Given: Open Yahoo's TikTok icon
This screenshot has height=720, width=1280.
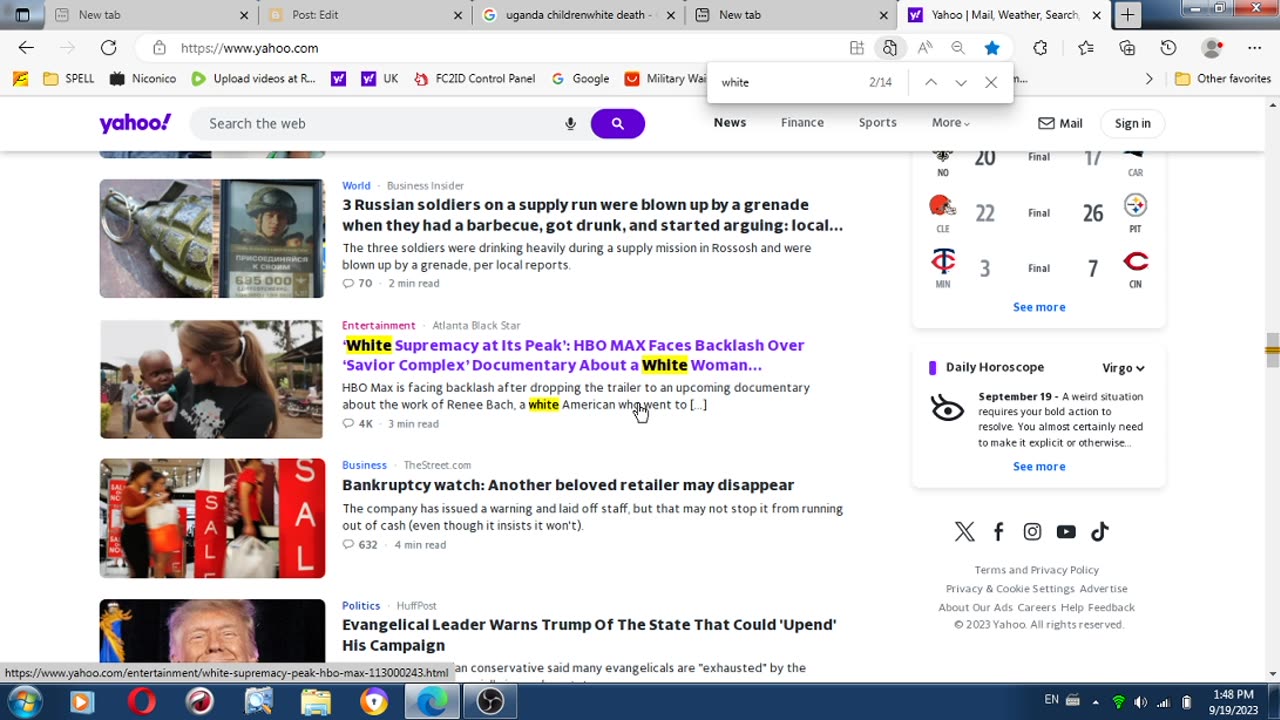Looking at the screenshot, I should 1100,532.
